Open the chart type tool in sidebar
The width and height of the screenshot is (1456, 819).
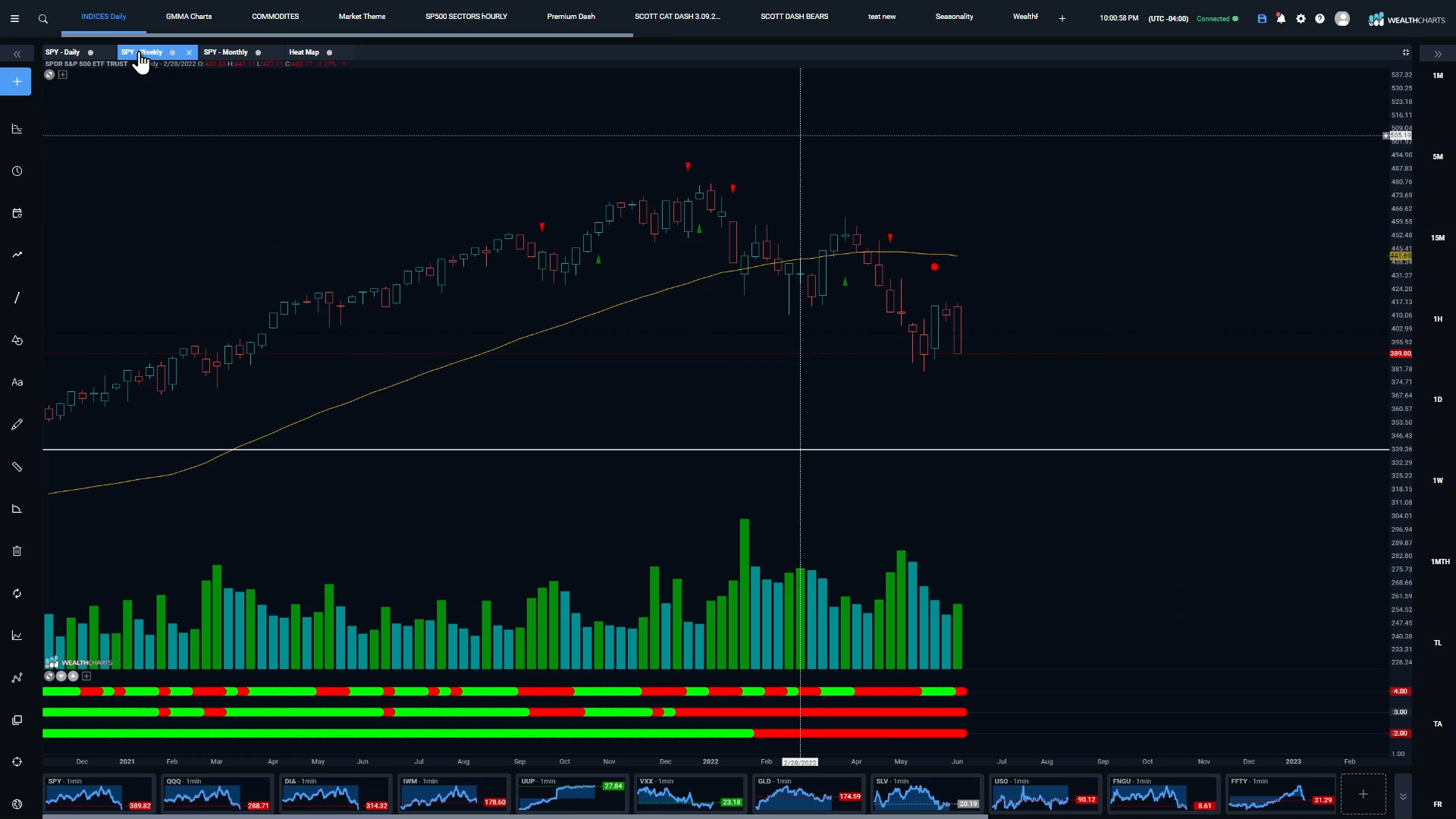coord(17,129)
